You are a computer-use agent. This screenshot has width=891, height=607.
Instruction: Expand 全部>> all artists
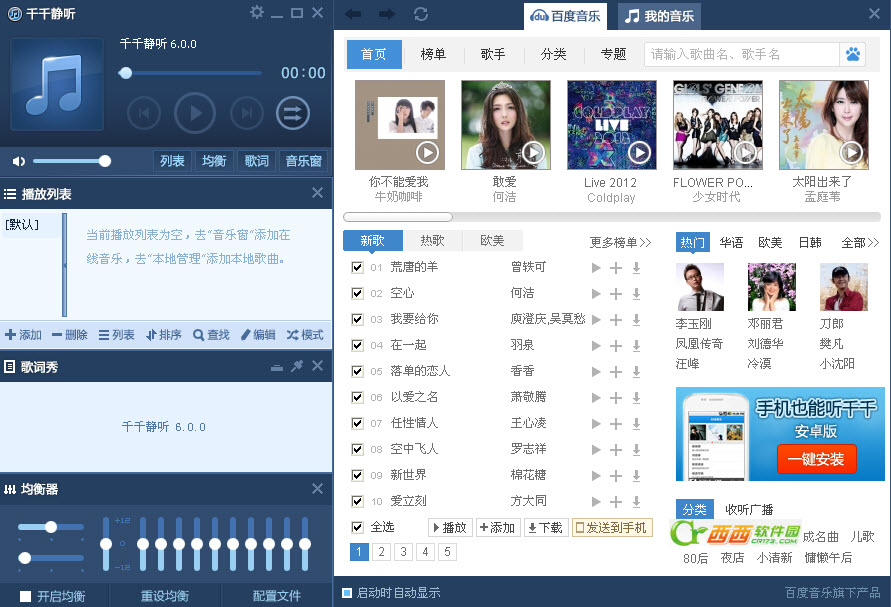click(x=860, y=243)
